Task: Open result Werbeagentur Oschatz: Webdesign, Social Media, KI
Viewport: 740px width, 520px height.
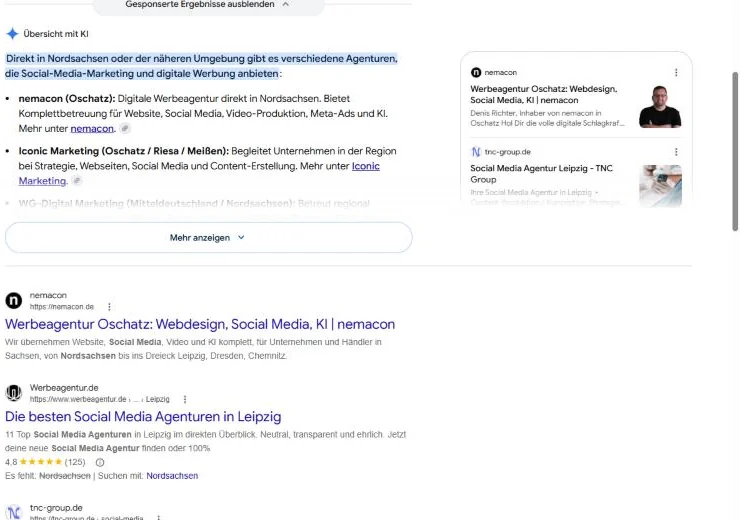Action: [200, 324]
